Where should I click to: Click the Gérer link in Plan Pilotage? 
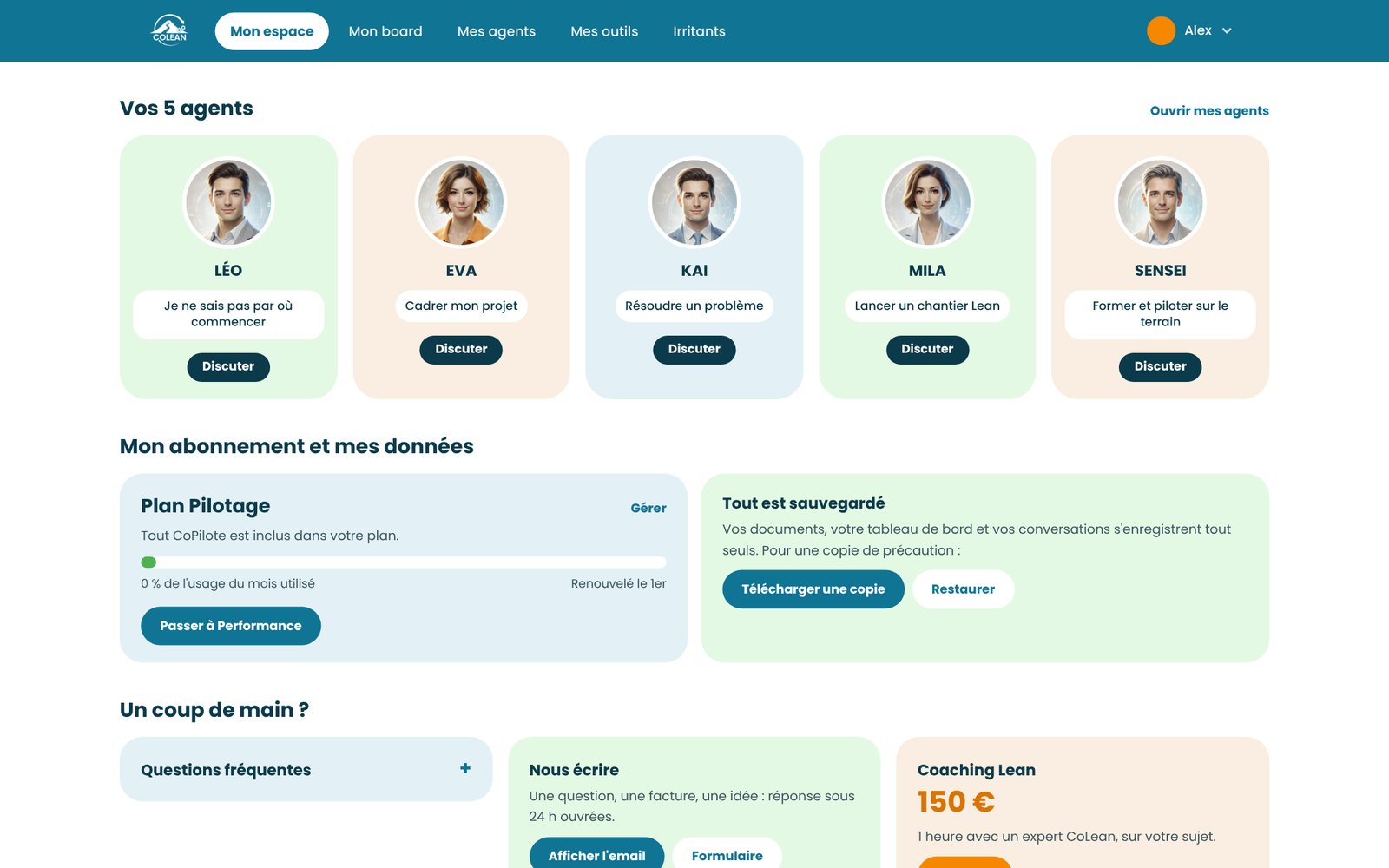648,508
